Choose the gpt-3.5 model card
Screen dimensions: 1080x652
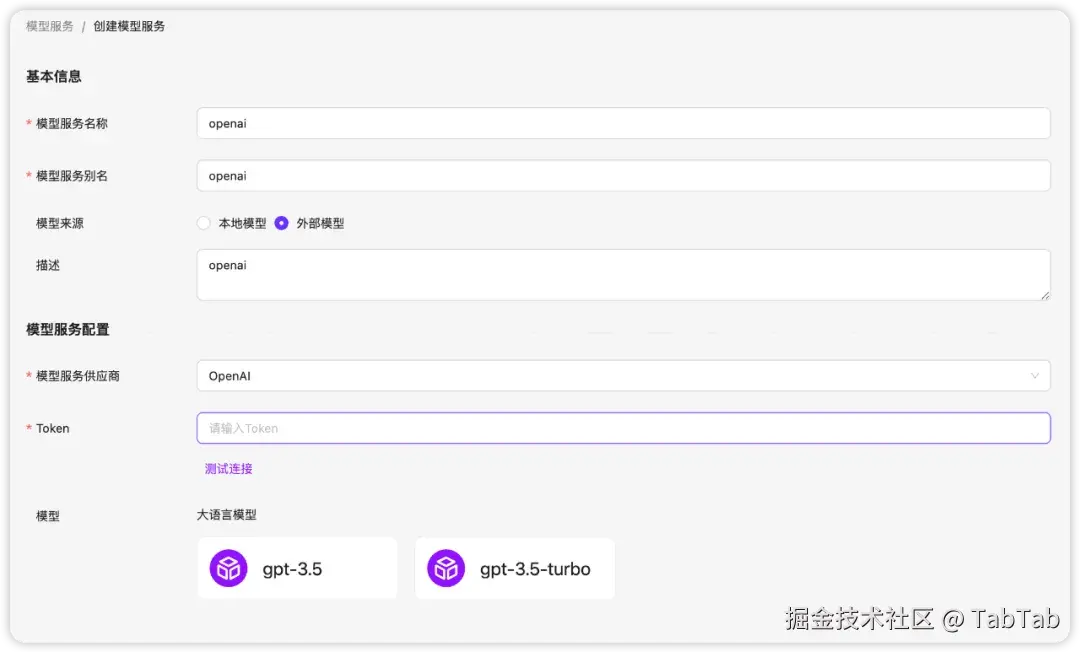(x=298, y=569)
